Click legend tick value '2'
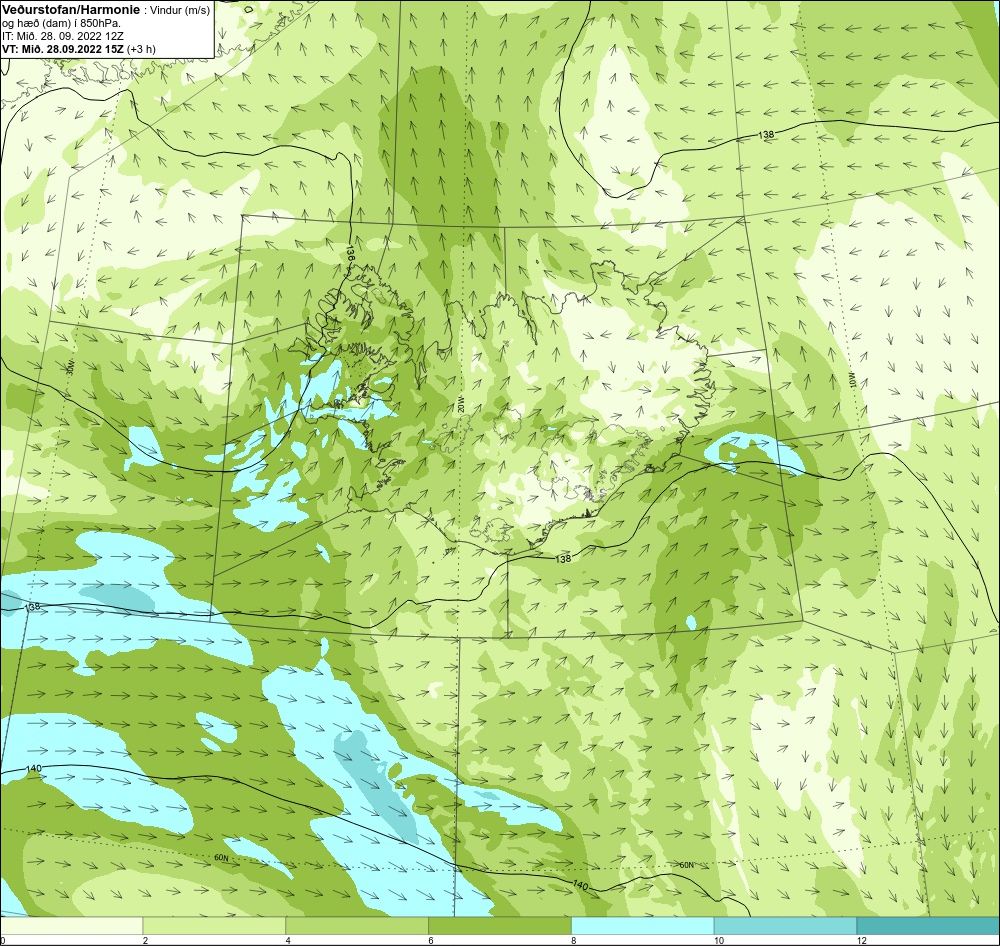The height and width of the screenshot is (946, 1000). pyautogui.click(x=145, y=940)
